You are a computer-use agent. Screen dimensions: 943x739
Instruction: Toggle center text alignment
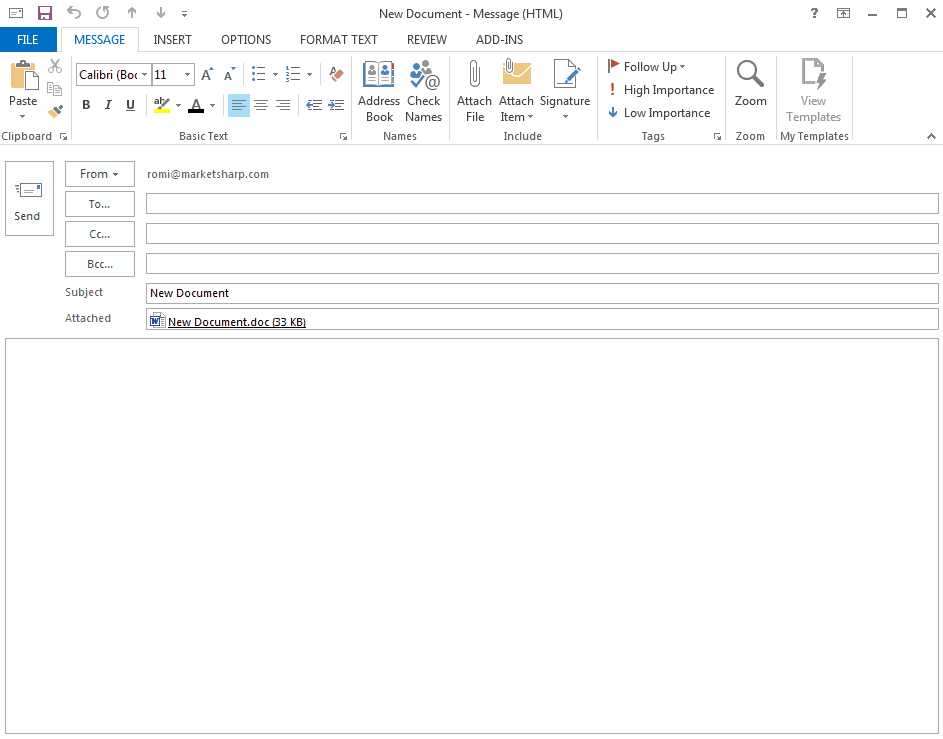261,105
